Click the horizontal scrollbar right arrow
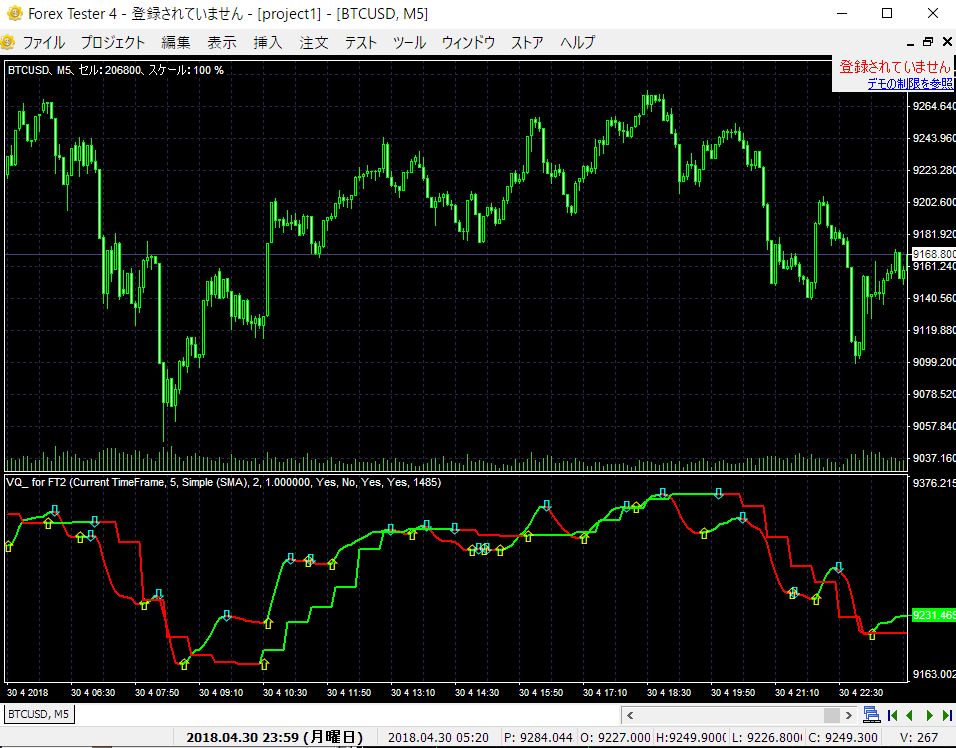956x748 pixels. tap(847, 715)
